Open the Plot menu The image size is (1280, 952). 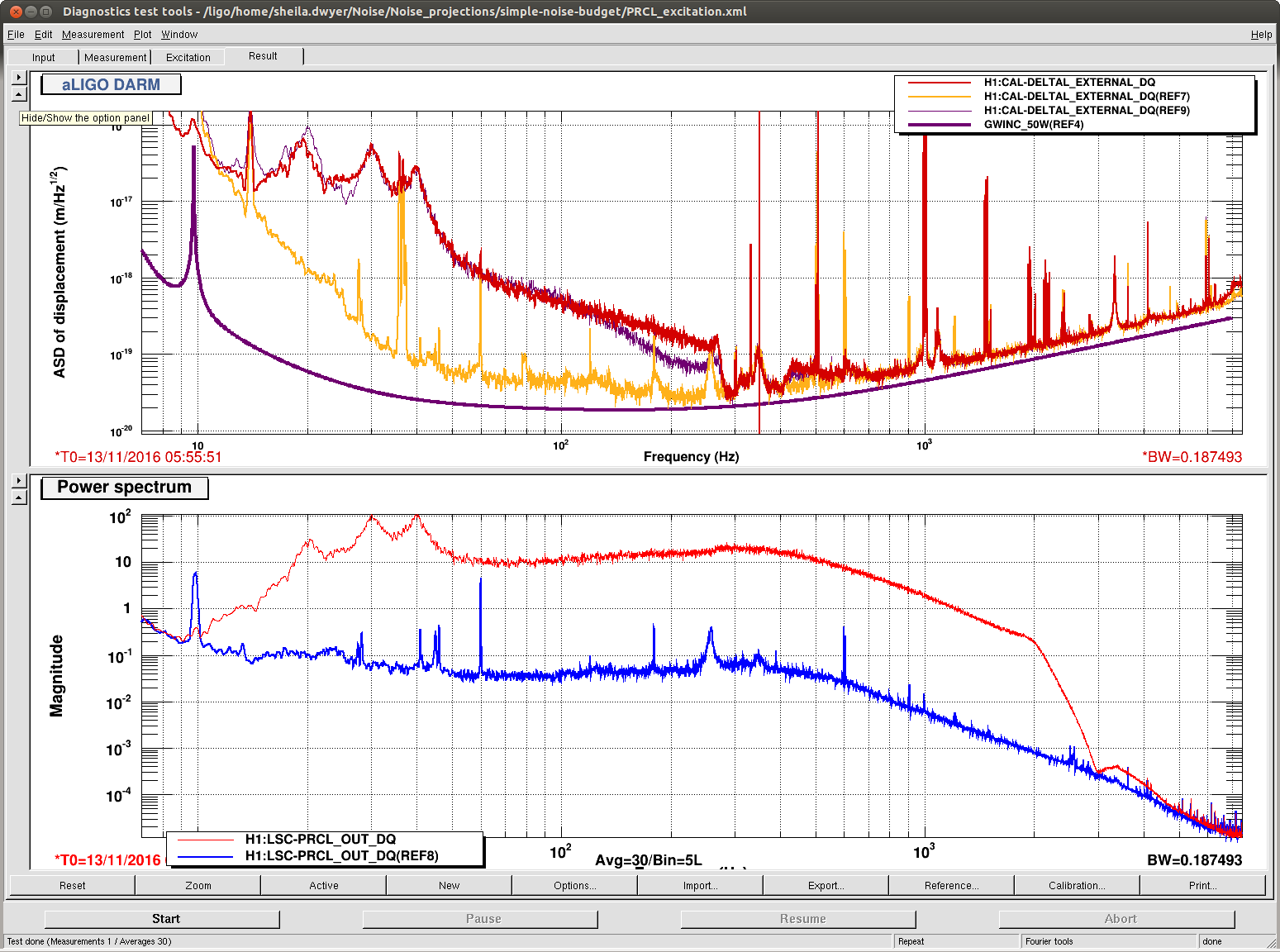143,35
